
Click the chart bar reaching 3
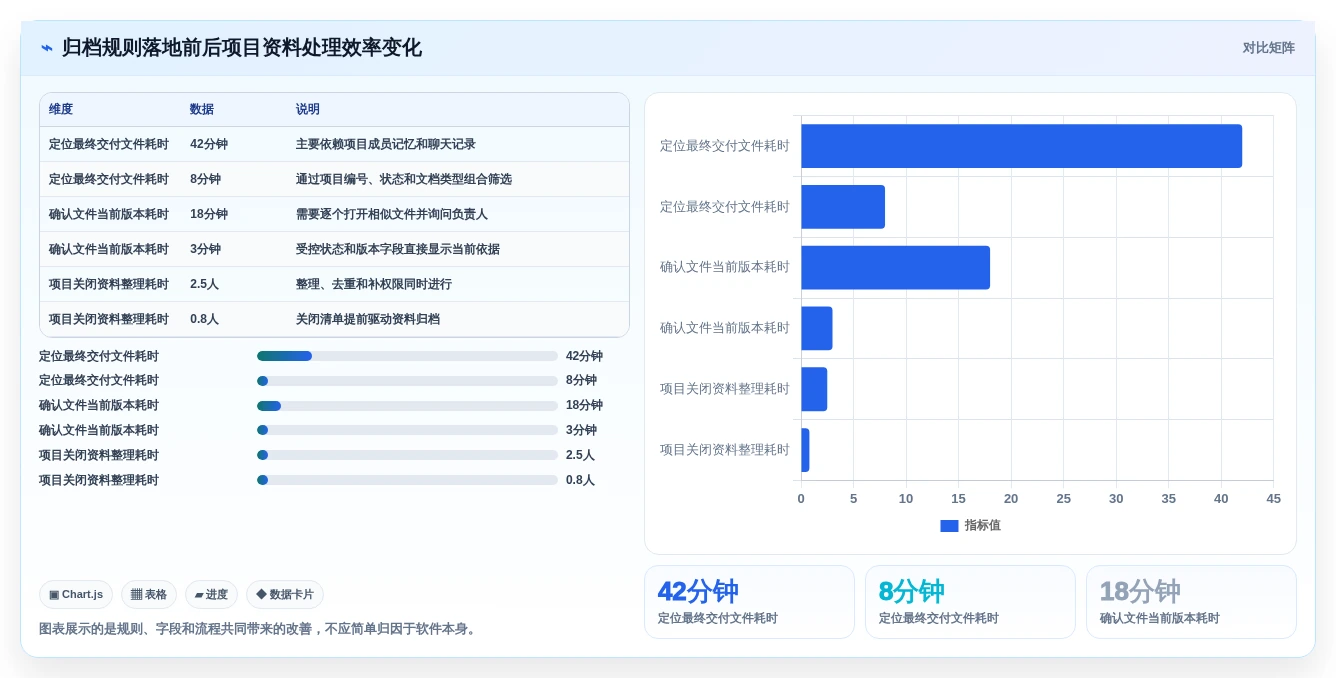click(x=817, y=328)
